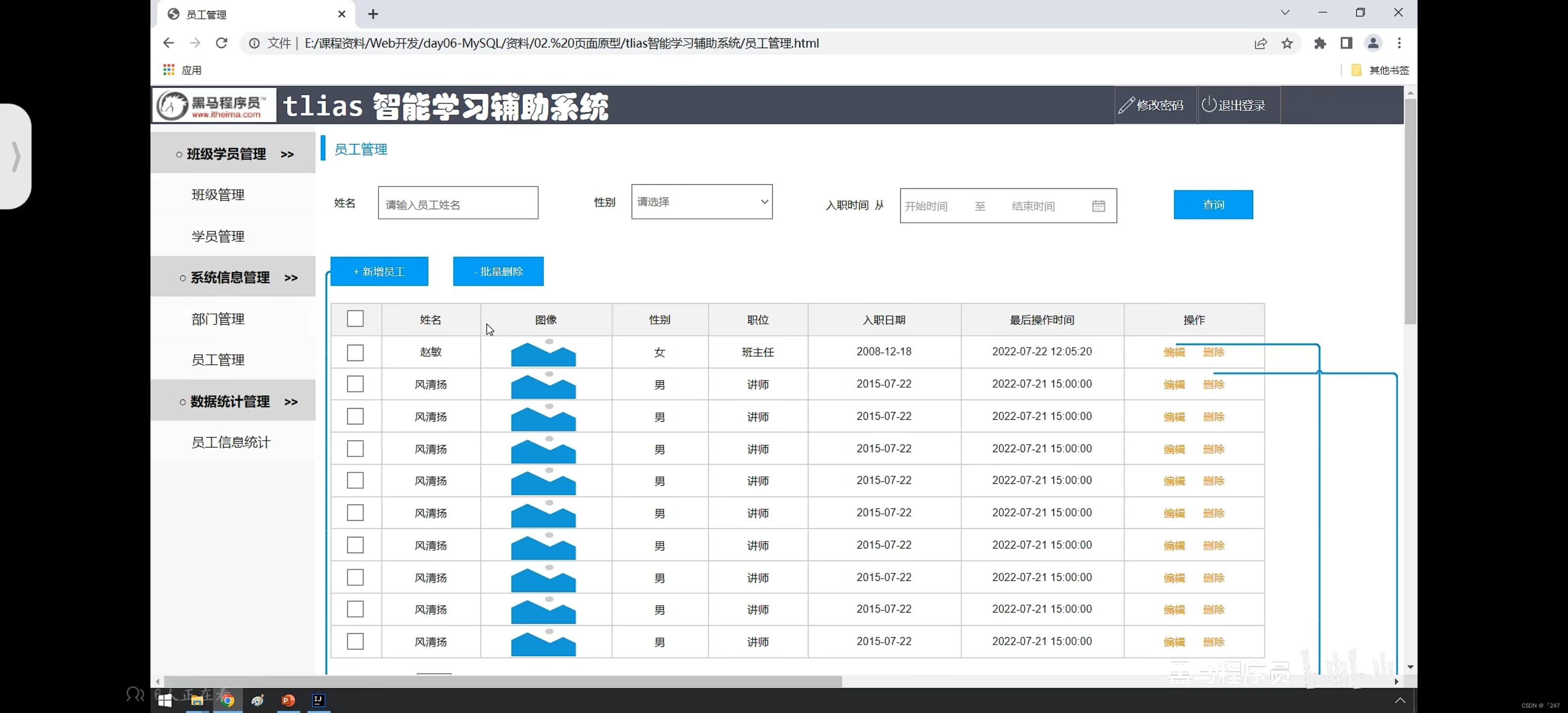Image resolution: width=1568 pixels, height=713 pixels.
Task: Open 学员管理 in the sidebar
Action: tap(218, 236)
